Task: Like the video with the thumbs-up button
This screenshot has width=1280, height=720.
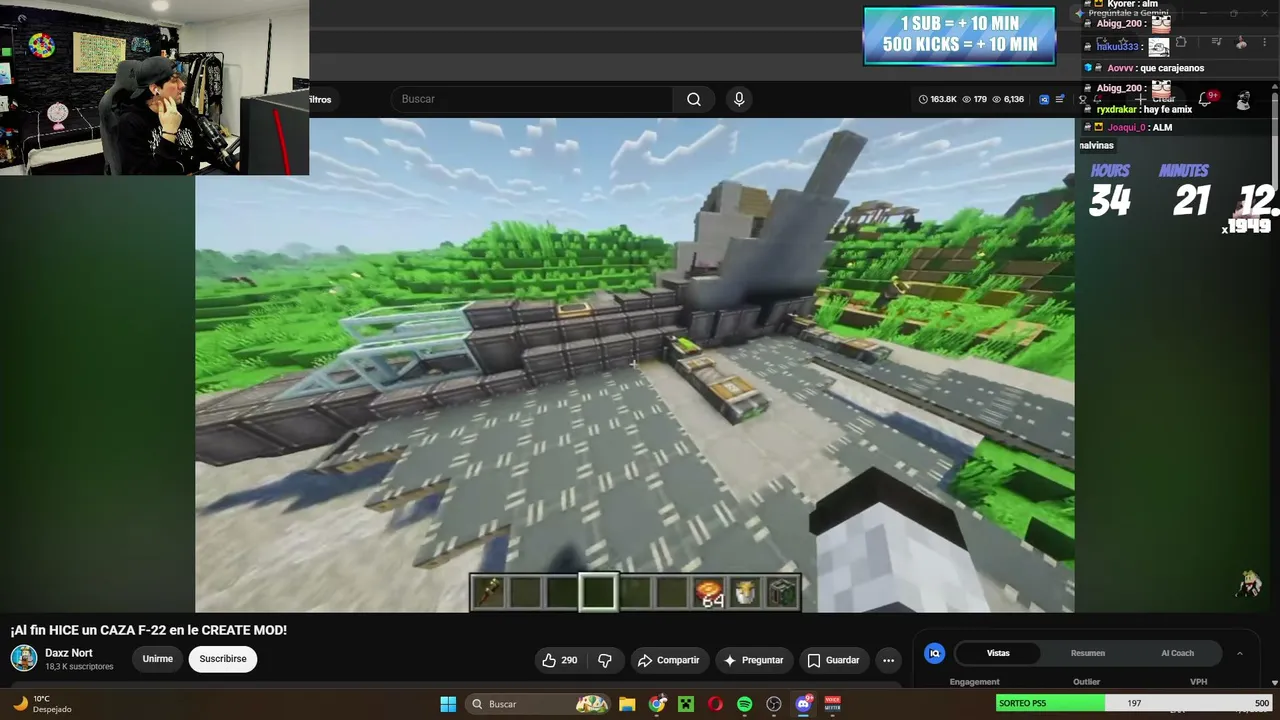Action: pyautogui.click(x=560, y=660)
